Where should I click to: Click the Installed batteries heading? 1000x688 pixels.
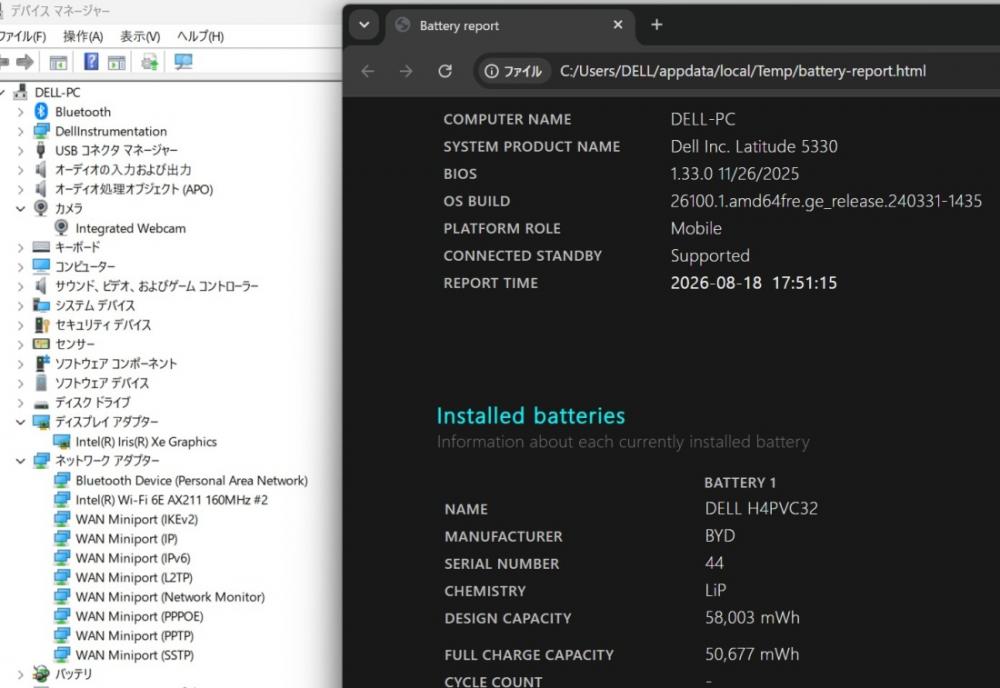531,416
